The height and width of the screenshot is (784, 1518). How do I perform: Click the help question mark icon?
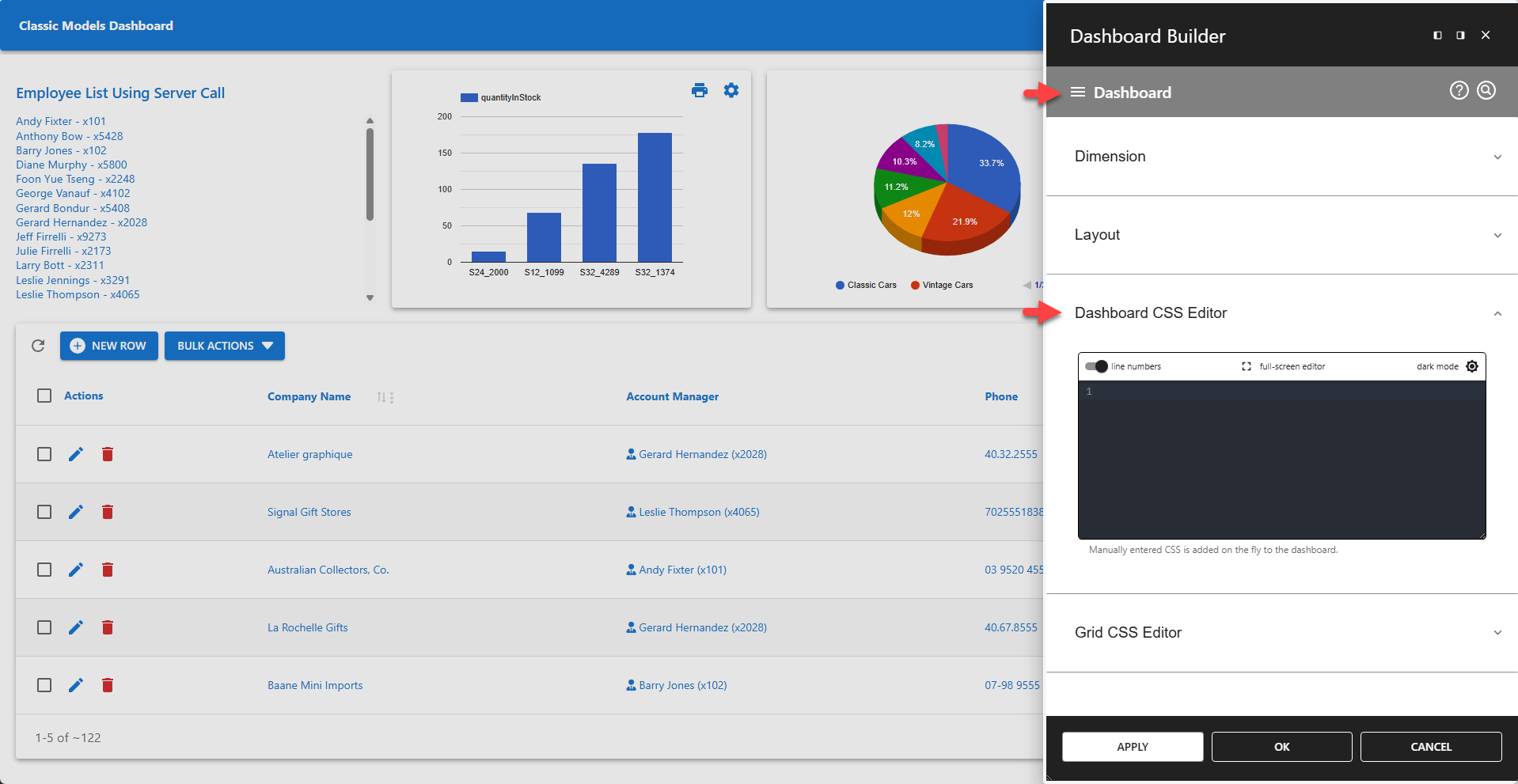tap(1459, 90)
